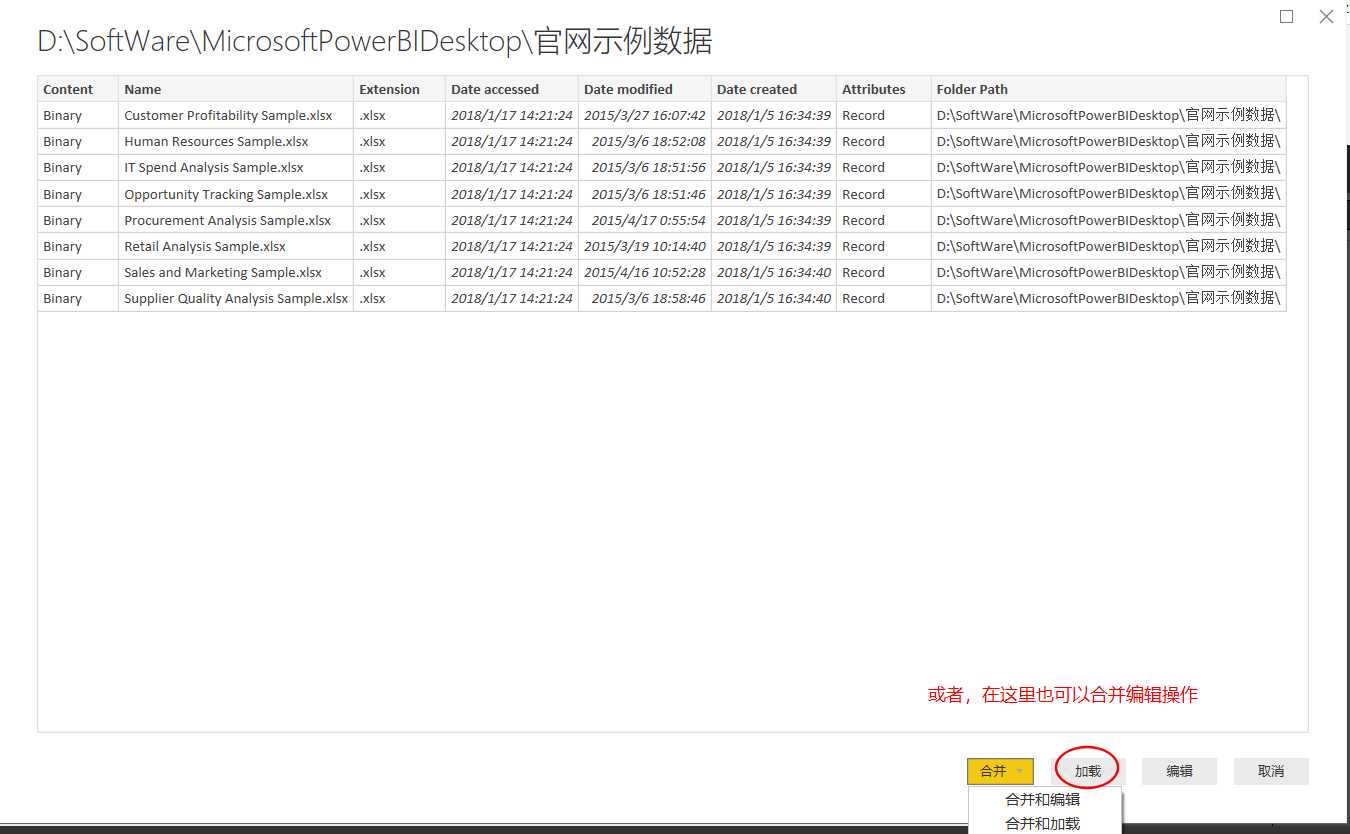Click date modified 2015/4/17 0:55:54

(649, 220)
